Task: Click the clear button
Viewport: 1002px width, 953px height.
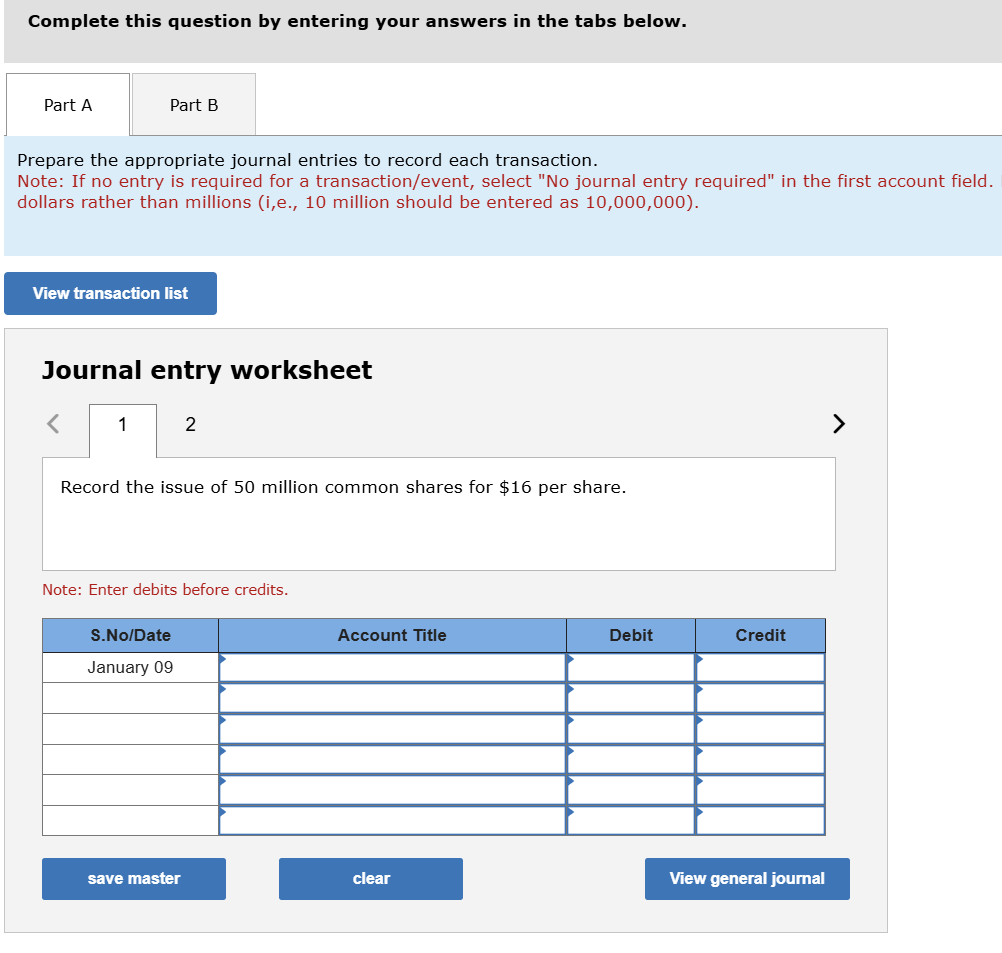Action: tap(370, 878)
